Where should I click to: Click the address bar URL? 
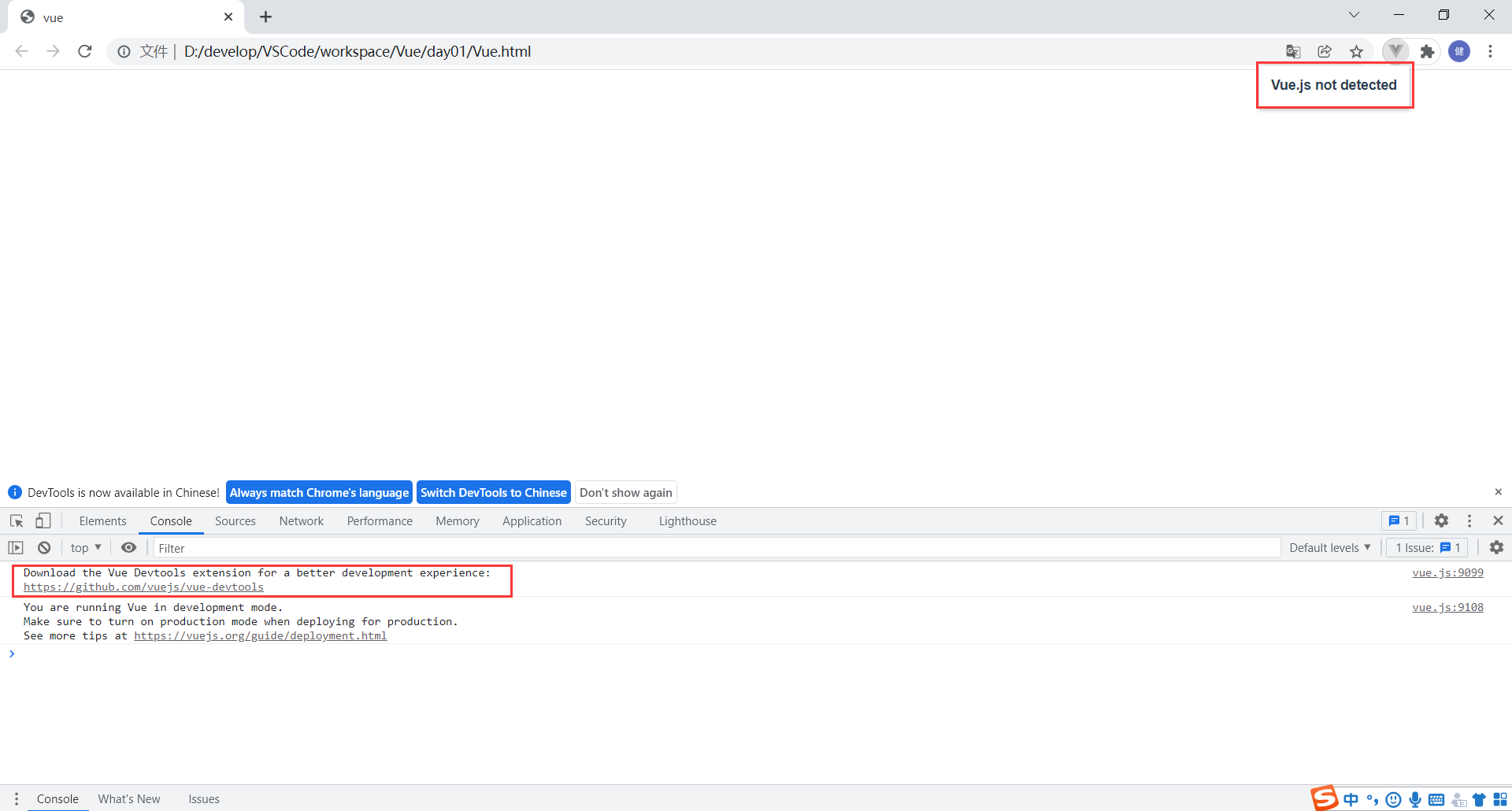pos(358,51)
